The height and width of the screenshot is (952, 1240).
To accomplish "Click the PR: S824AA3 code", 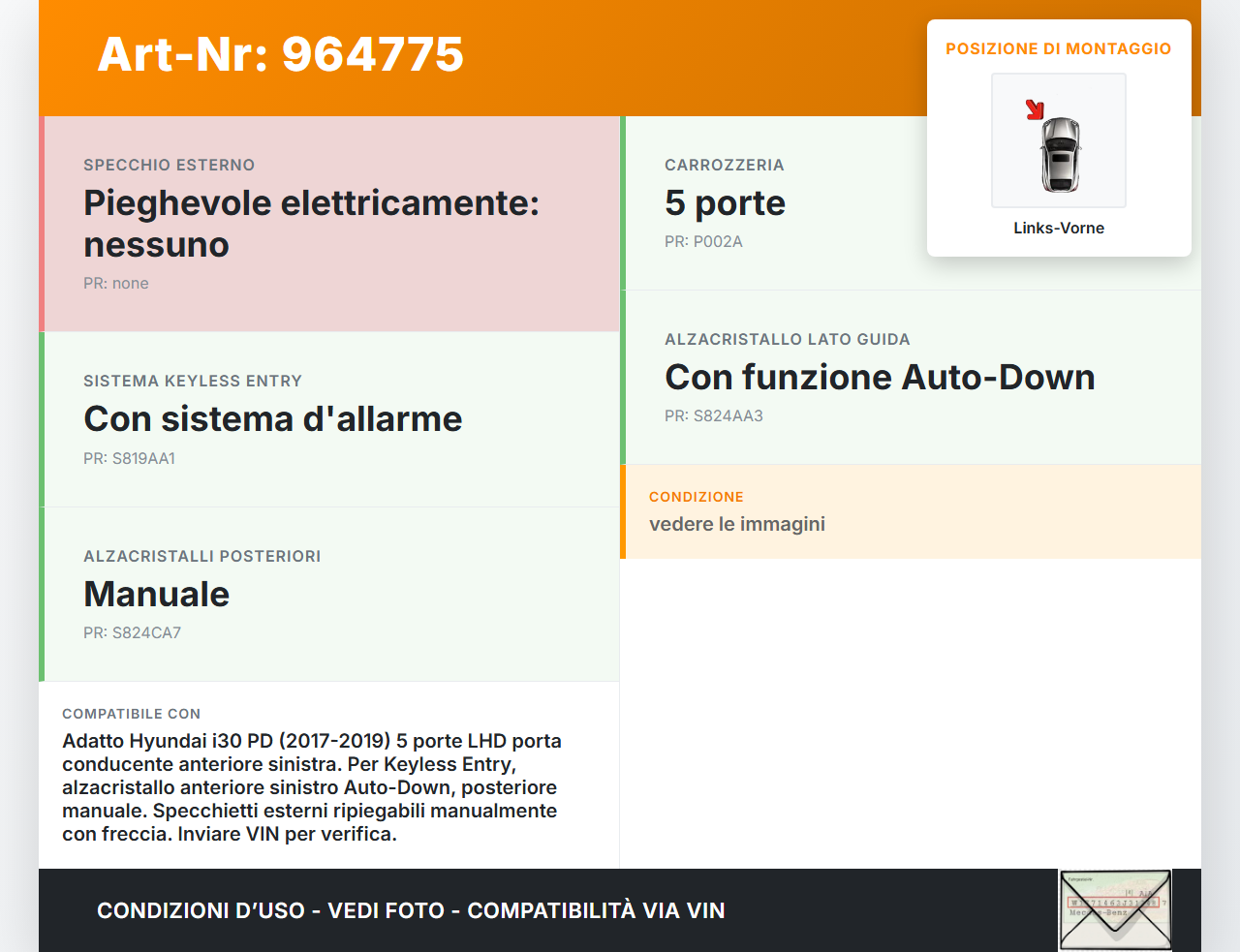I will coord(713,415).
